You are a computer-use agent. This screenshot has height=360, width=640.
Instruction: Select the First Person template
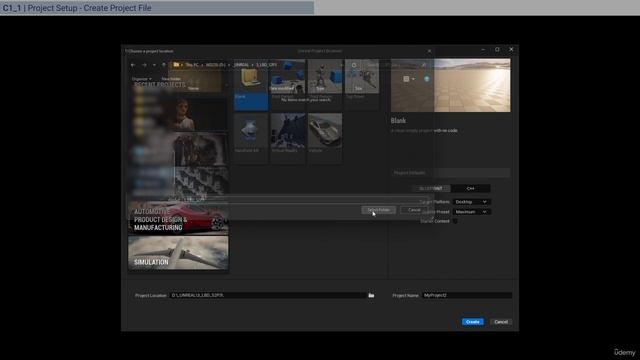[288, 85]
